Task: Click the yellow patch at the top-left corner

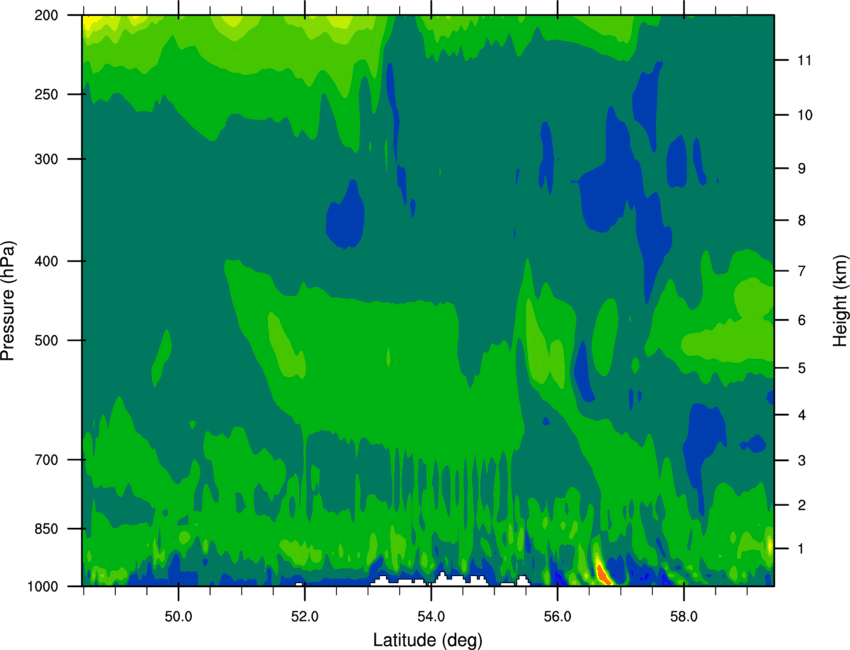Action: 91,23
